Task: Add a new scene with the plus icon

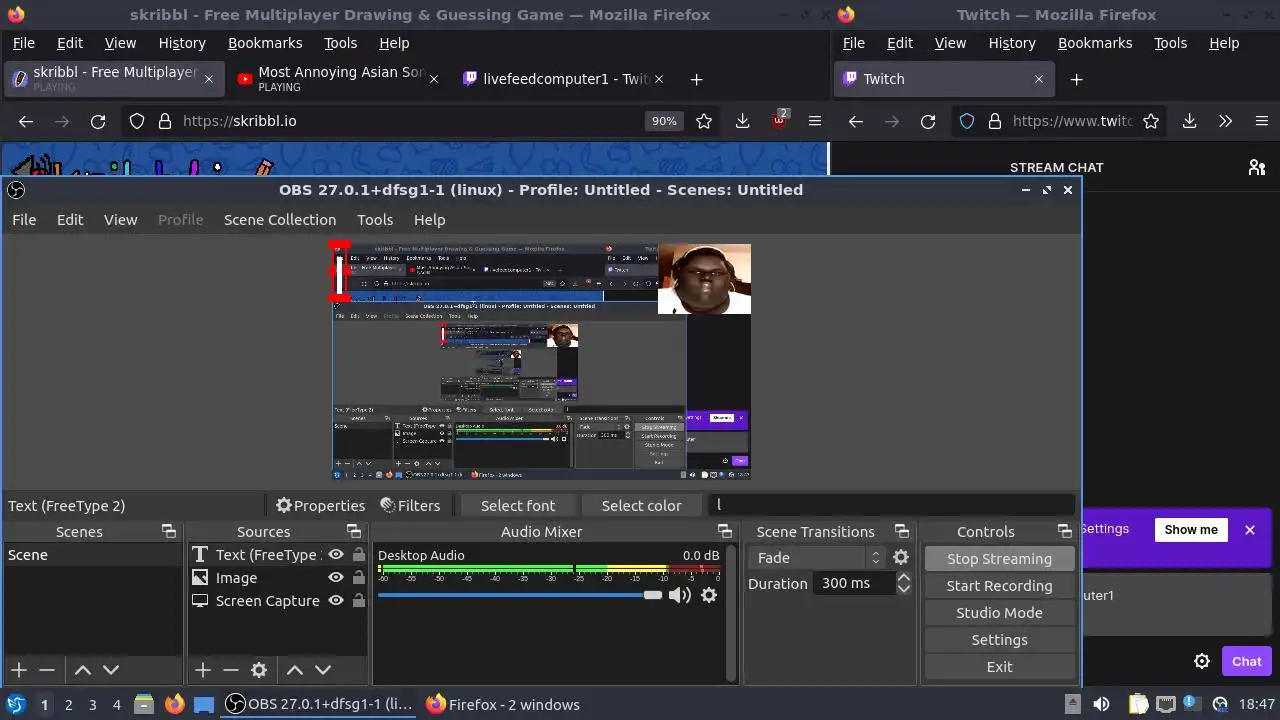Action: click(19, 670)
